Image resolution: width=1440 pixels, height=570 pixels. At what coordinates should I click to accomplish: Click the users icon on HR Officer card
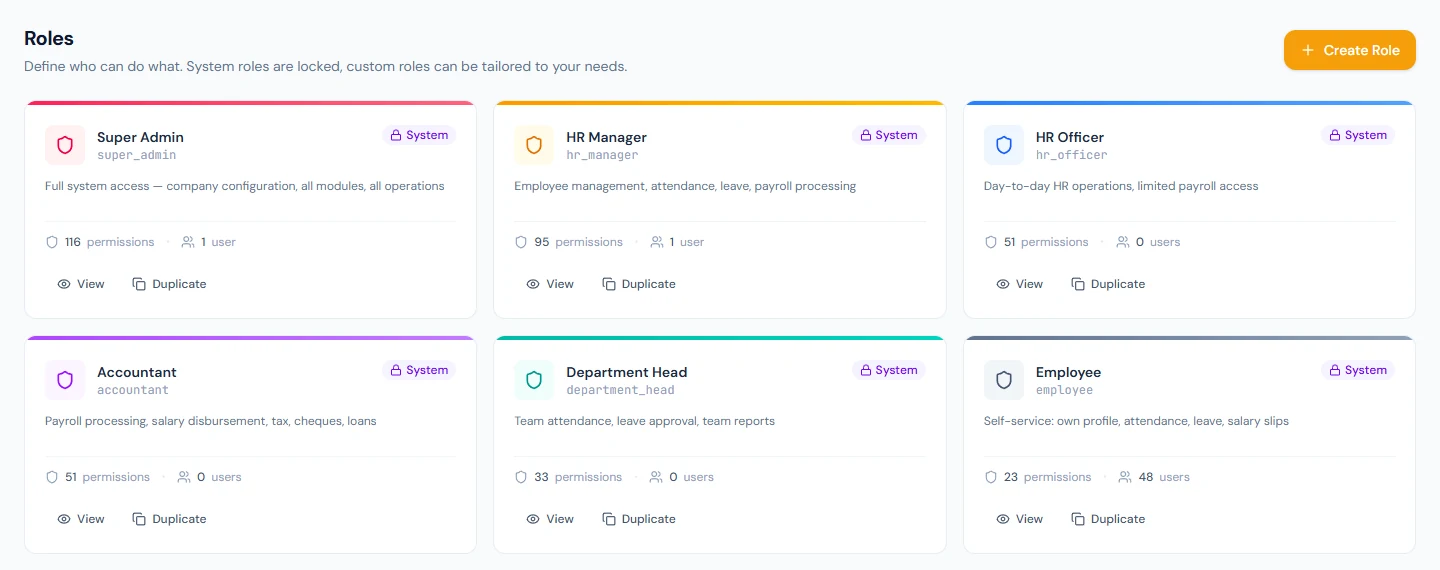pos(1123,242)
